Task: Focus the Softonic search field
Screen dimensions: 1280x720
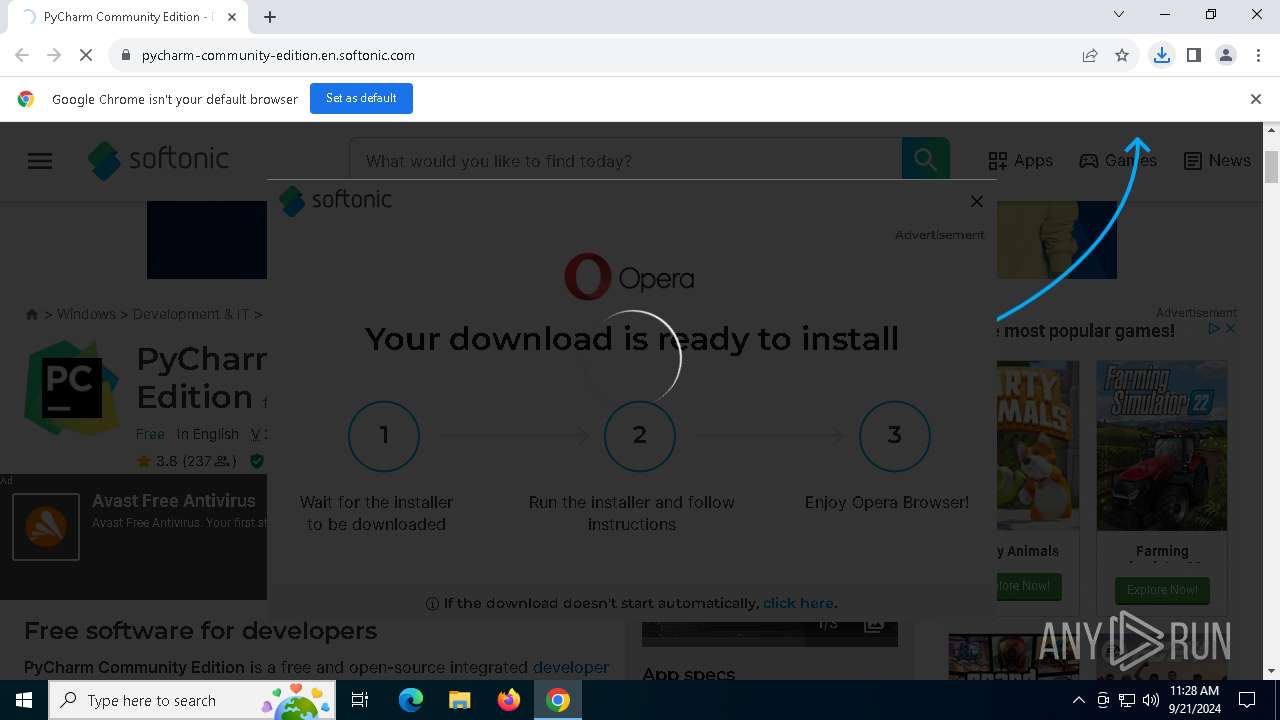Action: 625,161
